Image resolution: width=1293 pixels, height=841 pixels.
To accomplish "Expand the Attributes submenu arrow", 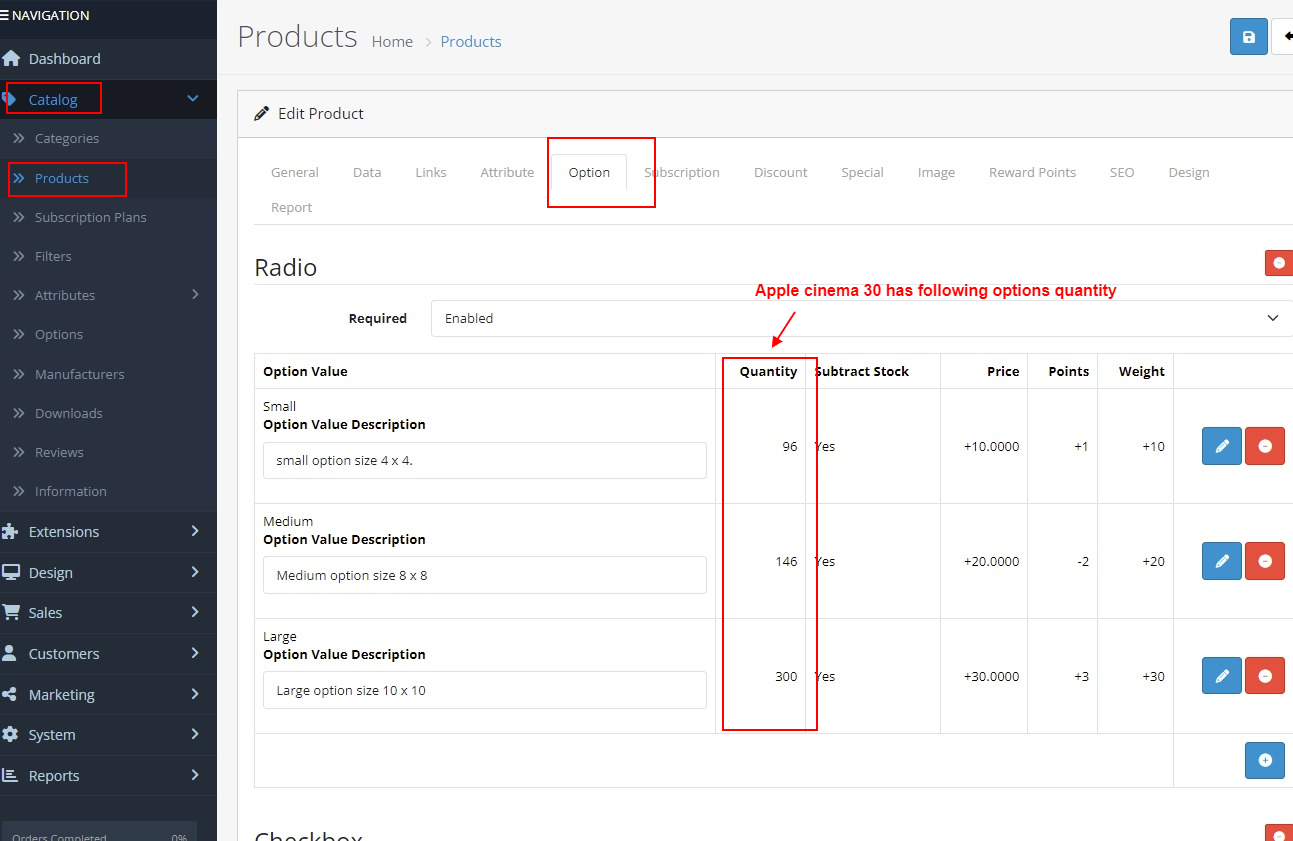I will 195,294.
